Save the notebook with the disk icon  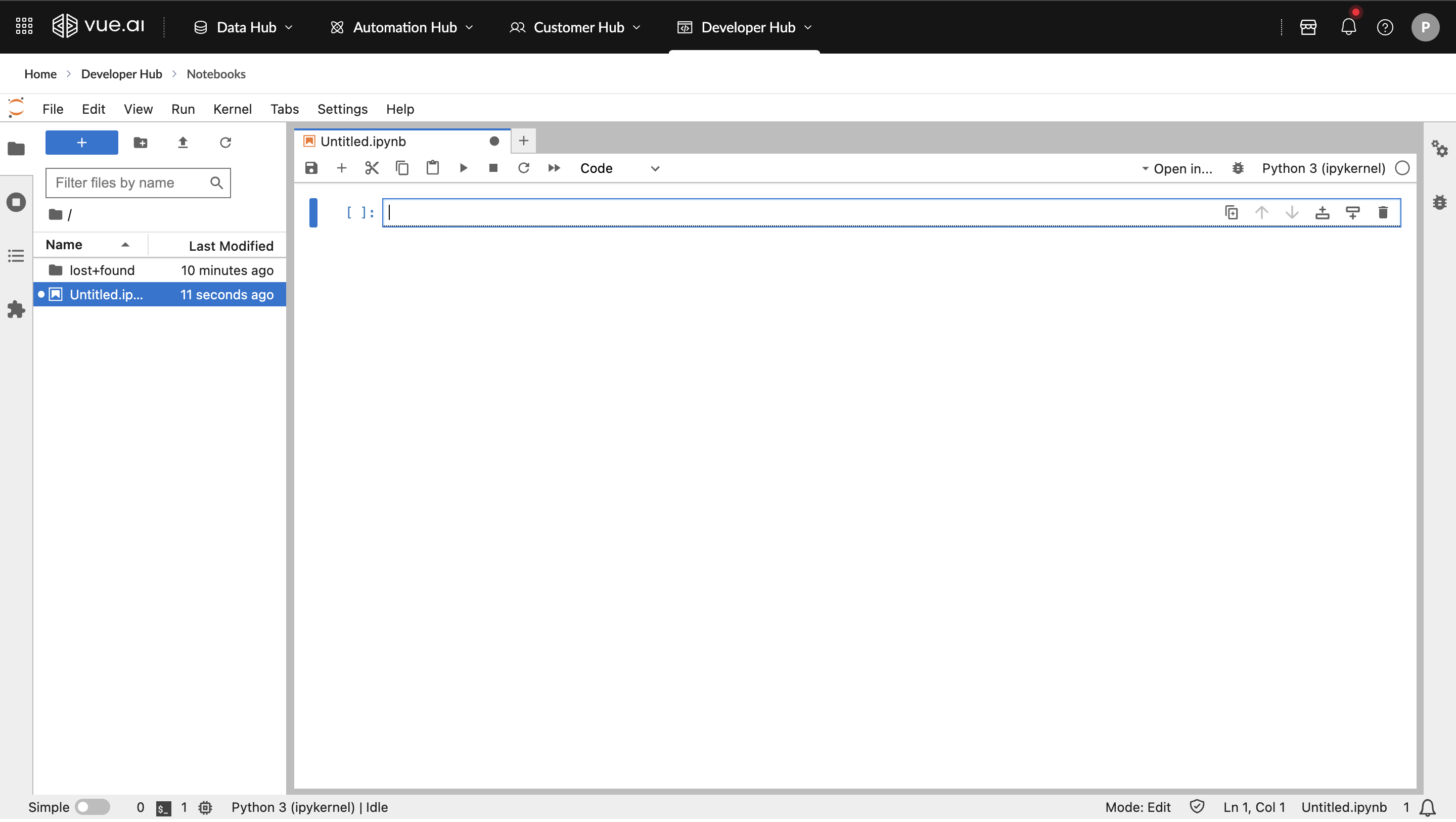click(x=311, y=168)
